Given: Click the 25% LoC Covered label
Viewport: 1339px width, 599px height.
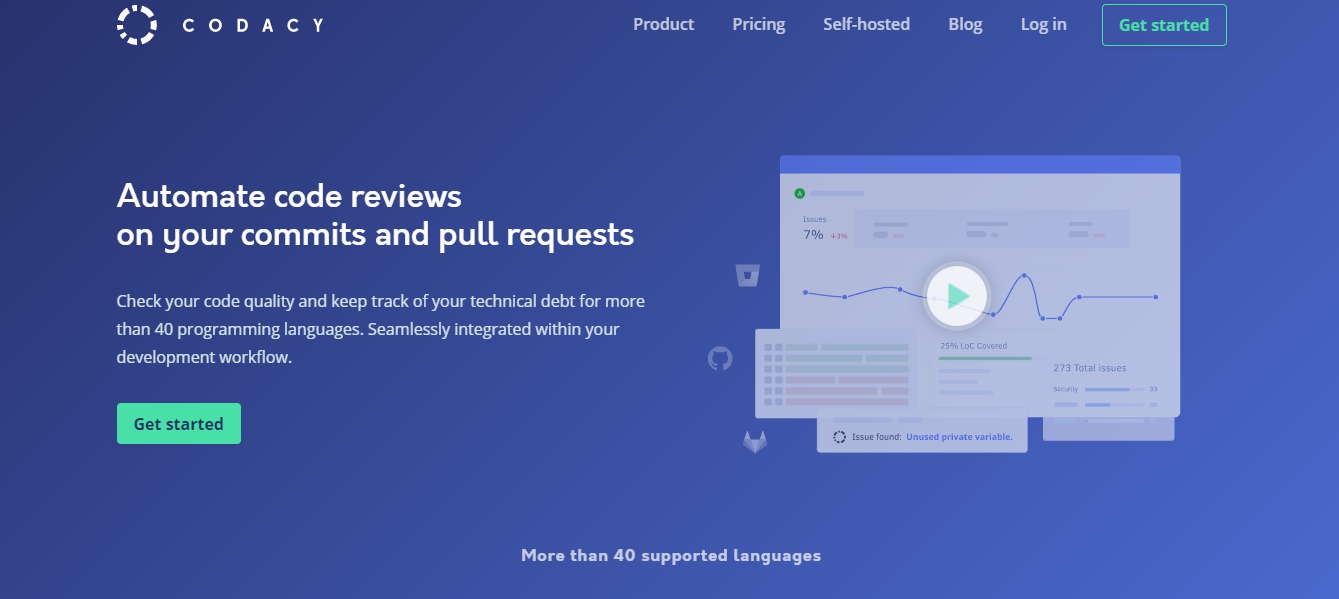Looking at the screenshot, I should [x=973, y=346].
